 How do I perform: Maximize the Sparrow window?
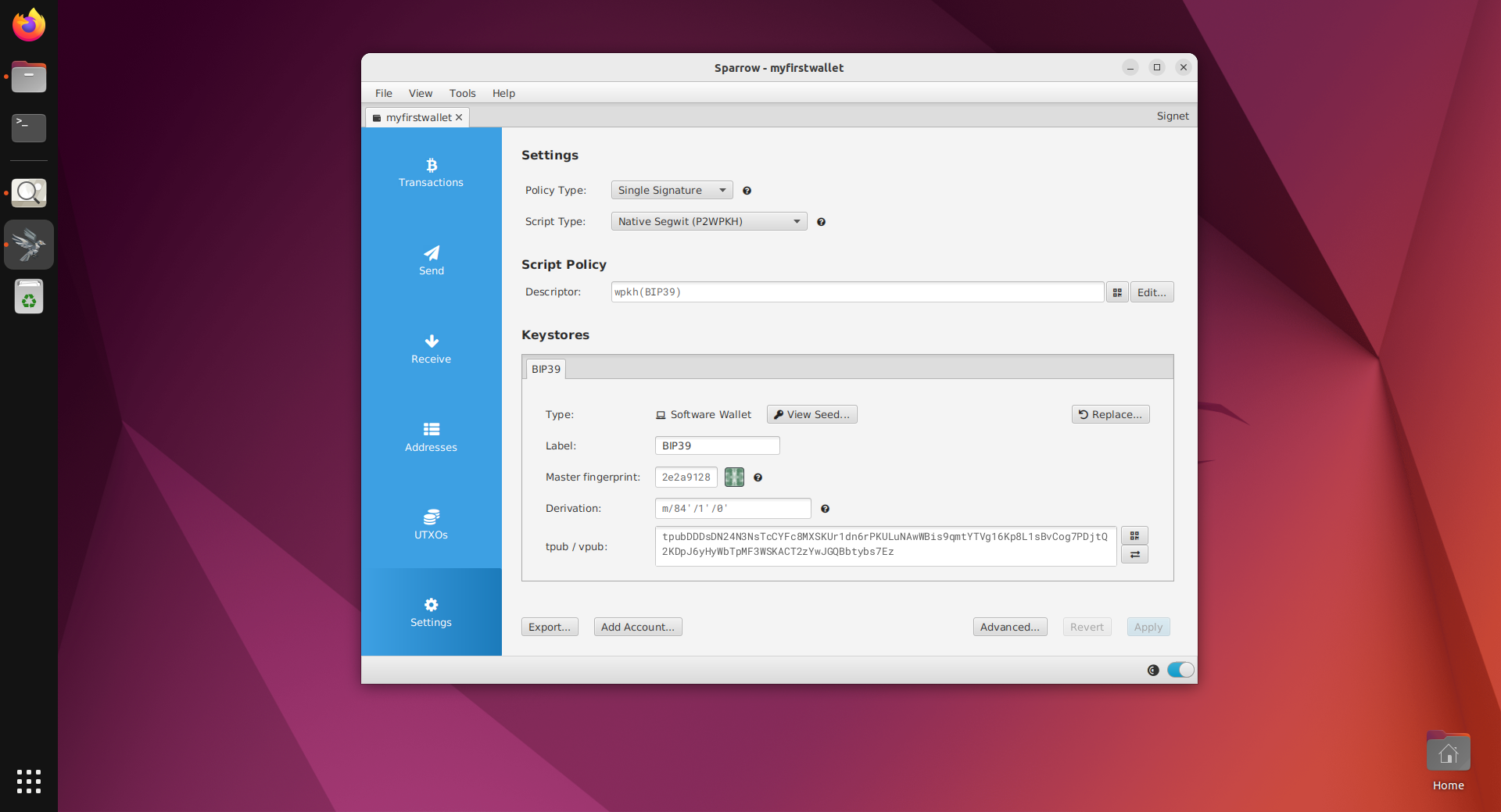pos(1157,67)
